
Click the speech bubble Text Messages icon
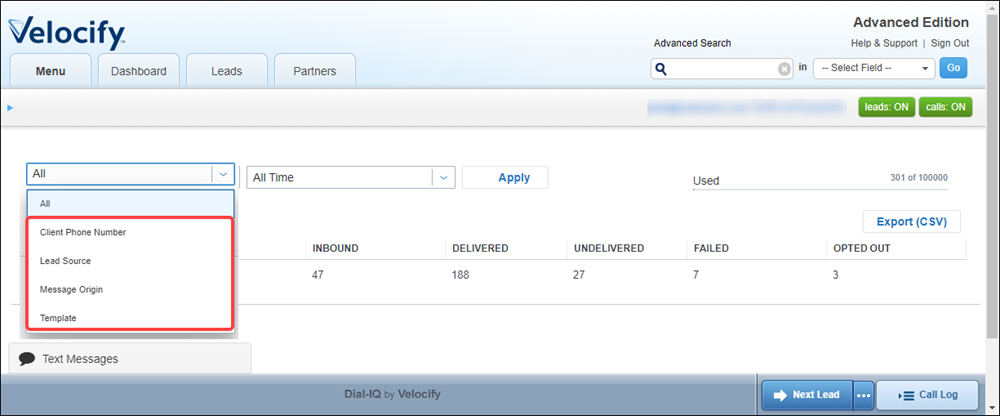pos(27,359)
